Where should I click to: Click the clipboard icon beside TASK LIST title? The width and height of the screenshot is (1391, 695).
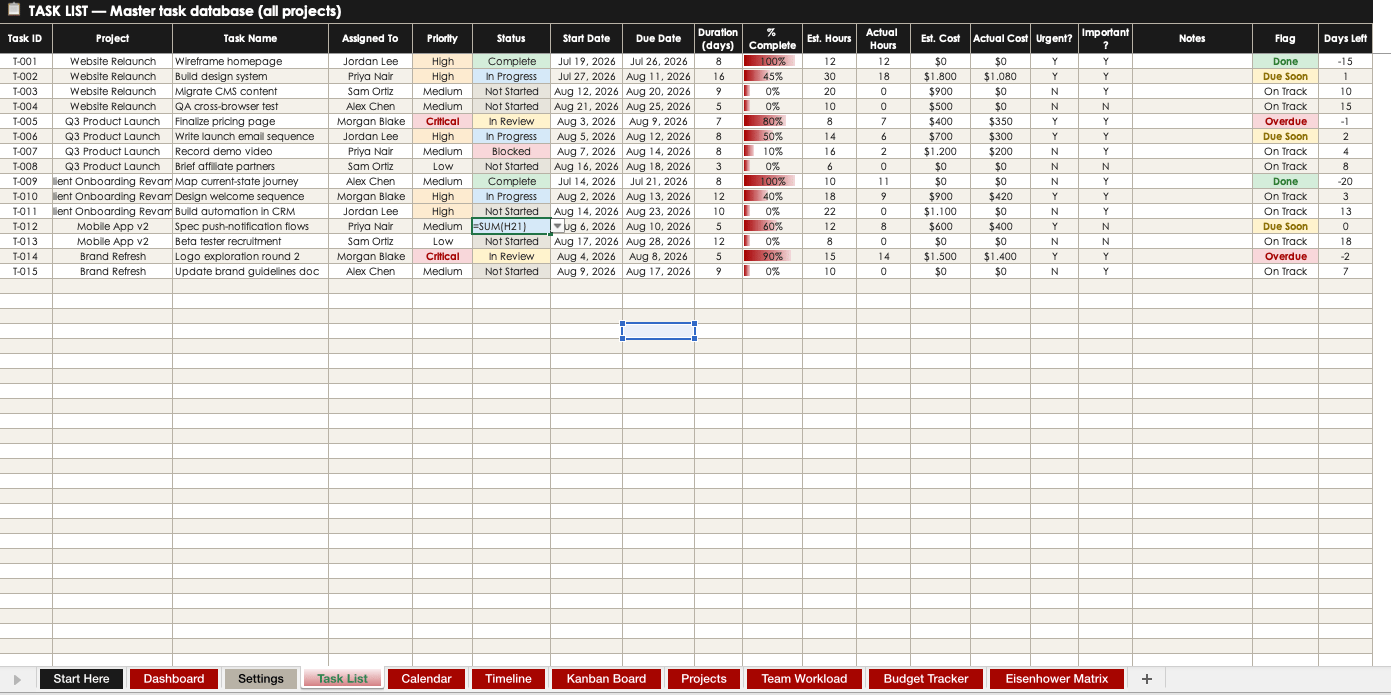pyautogui.click(x=14, y=10)
